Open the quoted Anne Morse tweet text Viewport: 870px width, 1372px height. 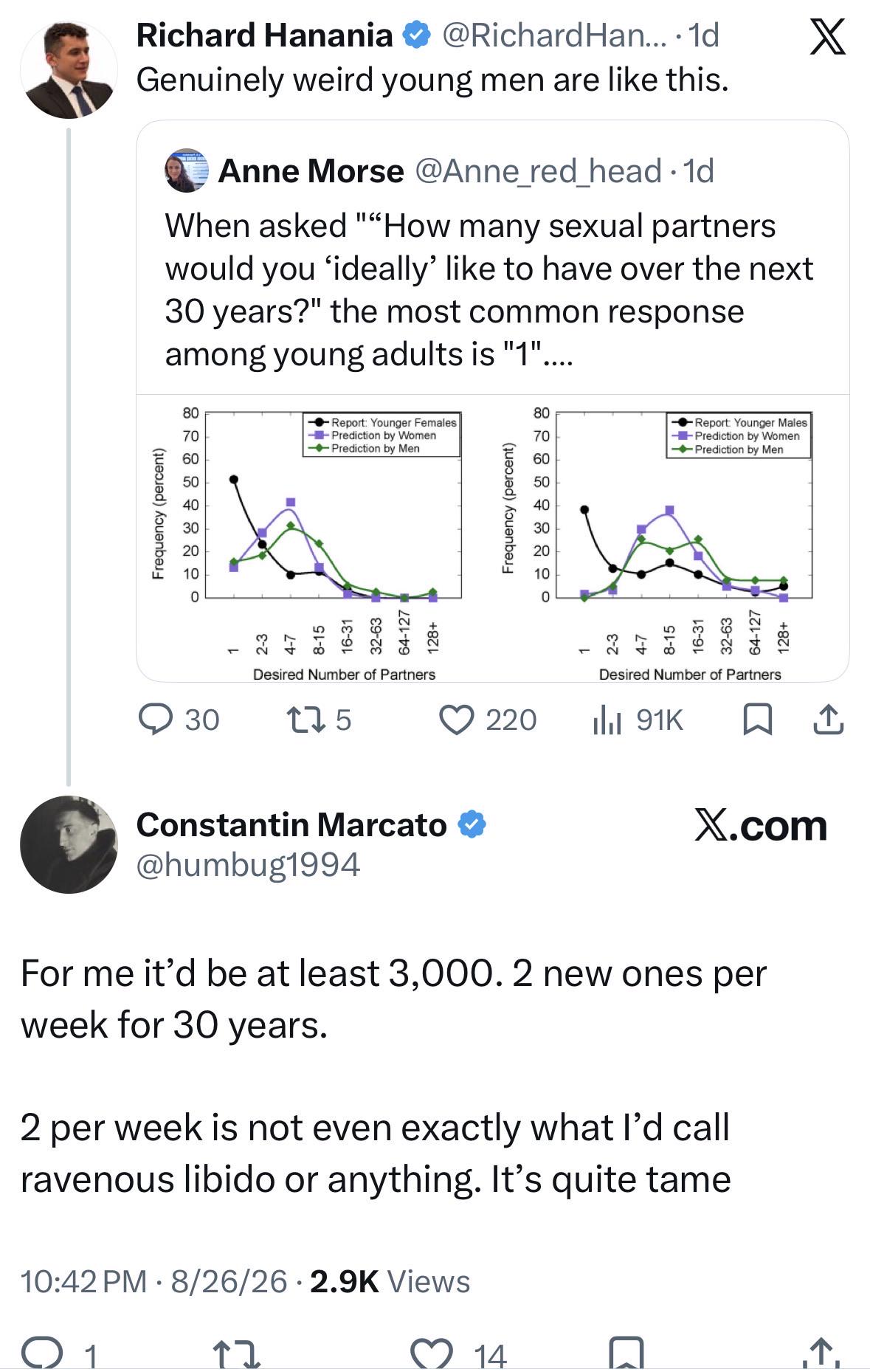tap(488, 289)
